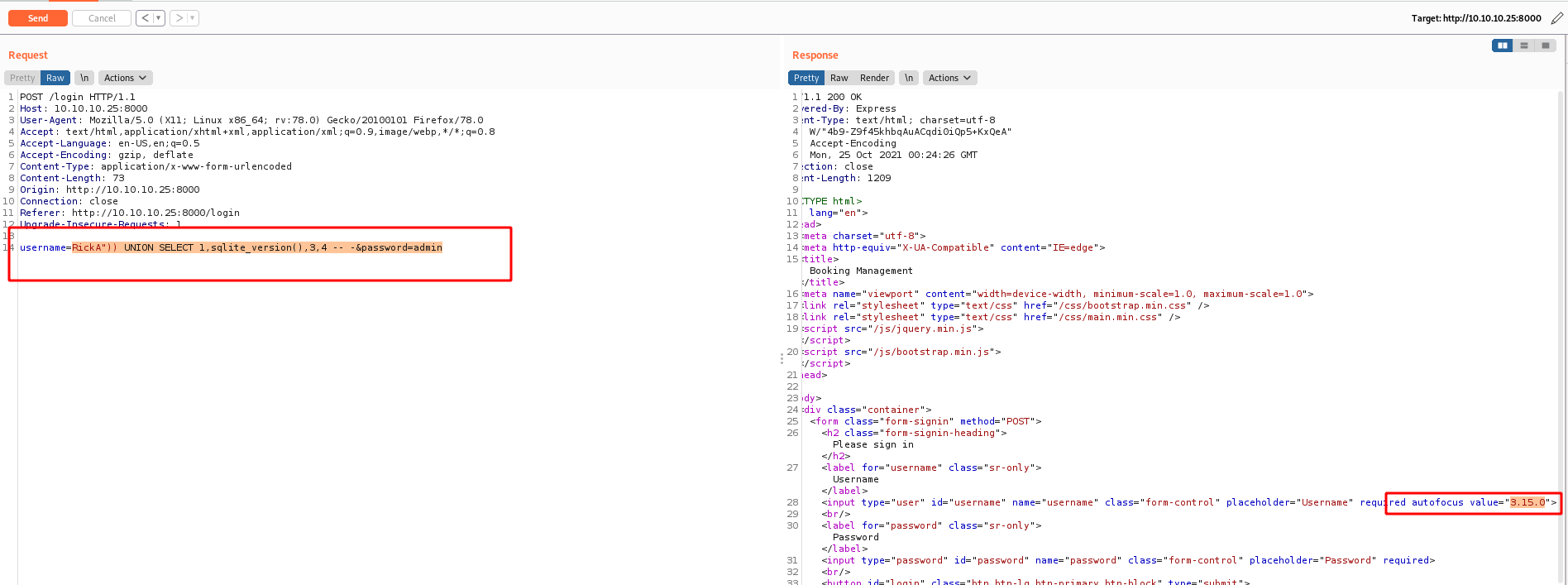Open the Request Actions dropdown

pos(125,78)
